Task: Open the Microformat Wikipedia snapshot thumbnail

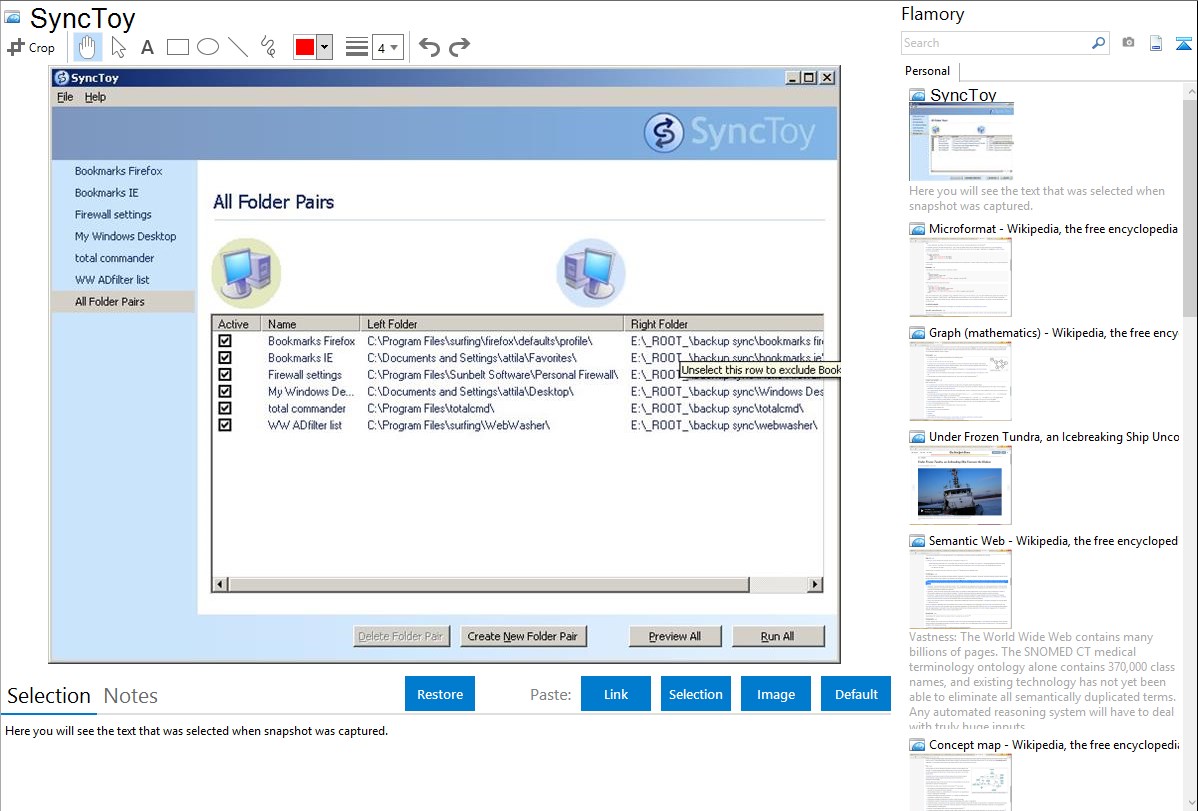Action: 960,277
